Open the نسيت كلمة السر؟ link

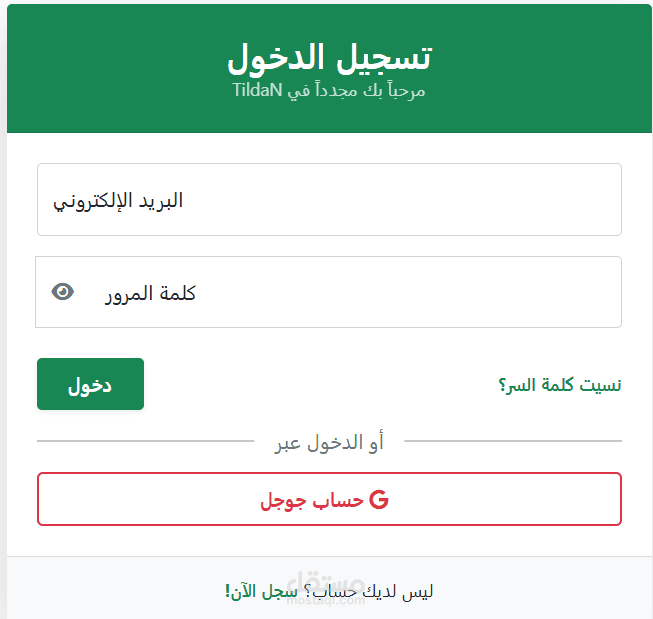pos(559,385)
